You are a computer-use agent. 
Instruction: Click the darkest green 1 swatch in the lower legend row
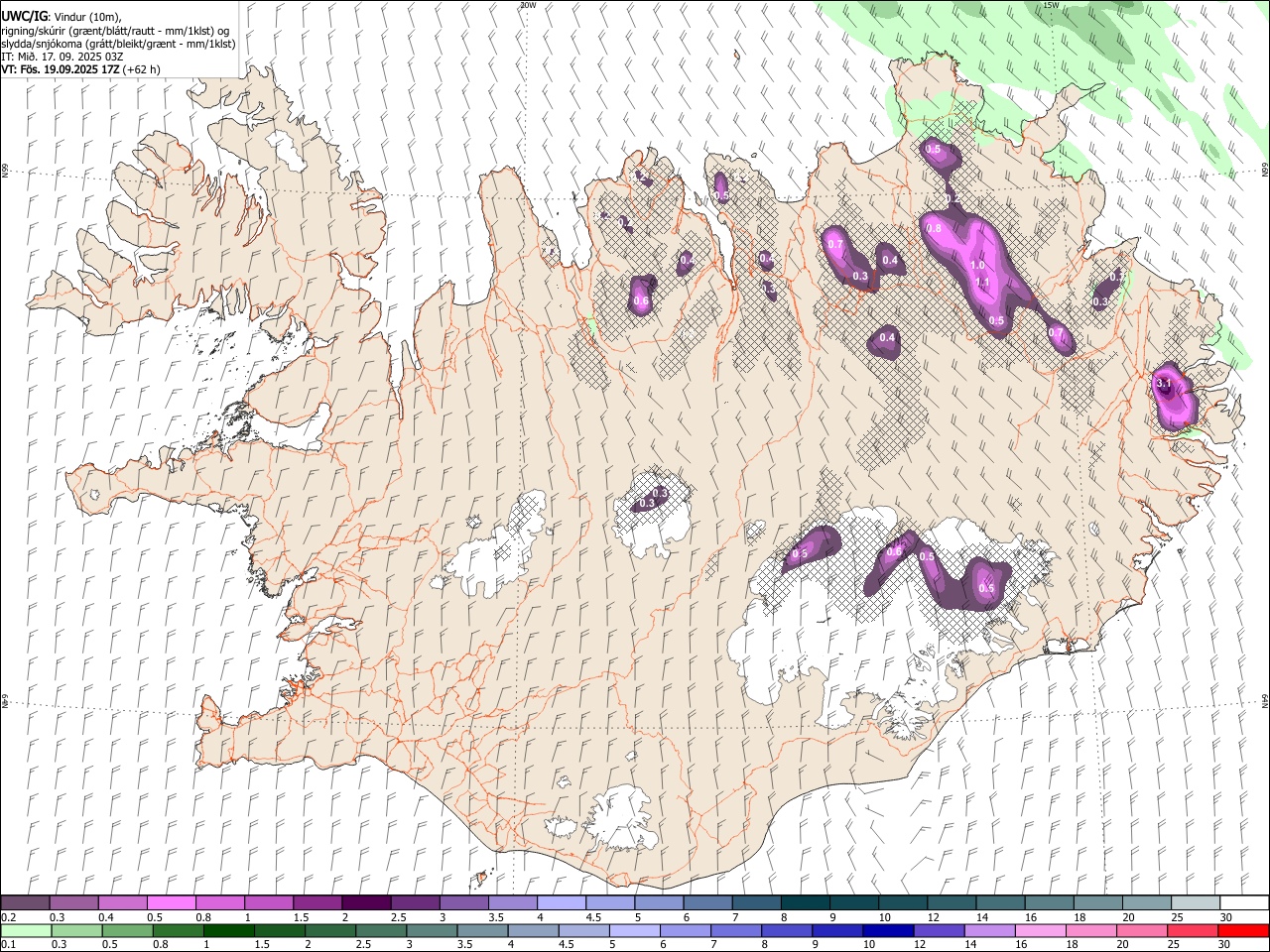tap(228, 931)
